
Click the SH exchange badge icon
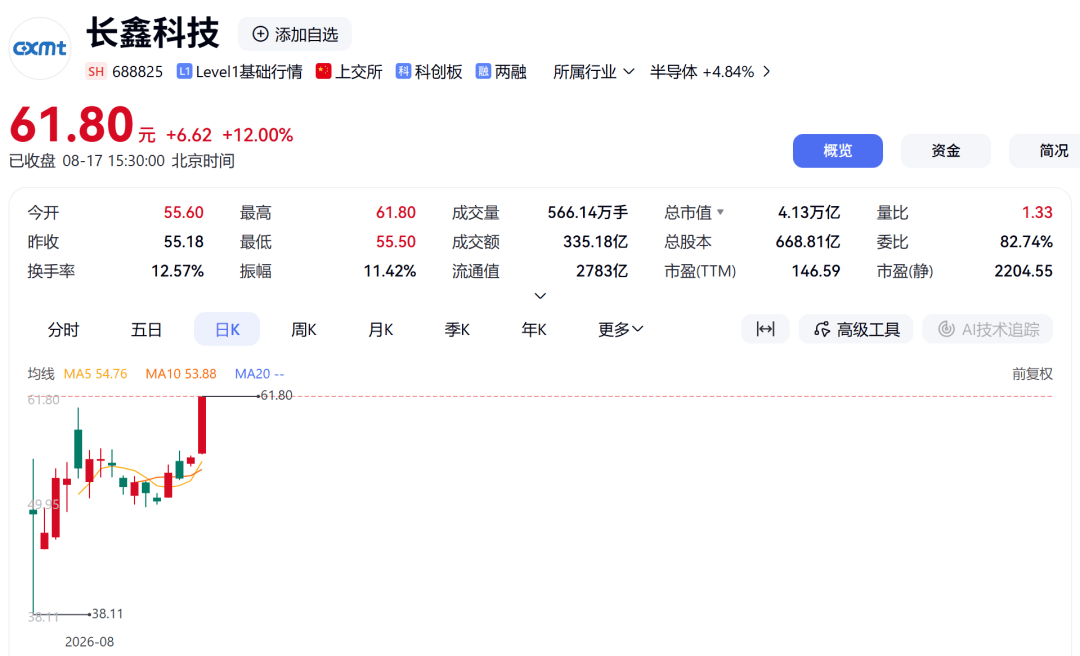96,72
